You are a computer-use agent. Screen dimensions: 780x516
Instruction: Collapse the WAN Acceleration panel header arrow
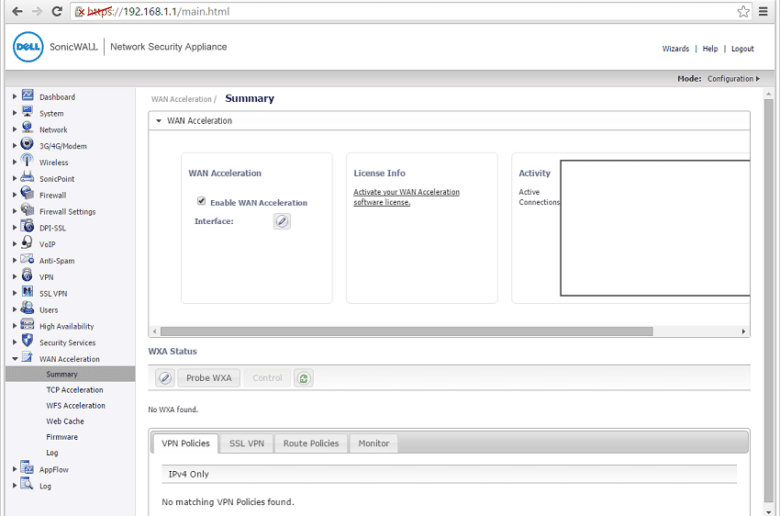point(159,121)
